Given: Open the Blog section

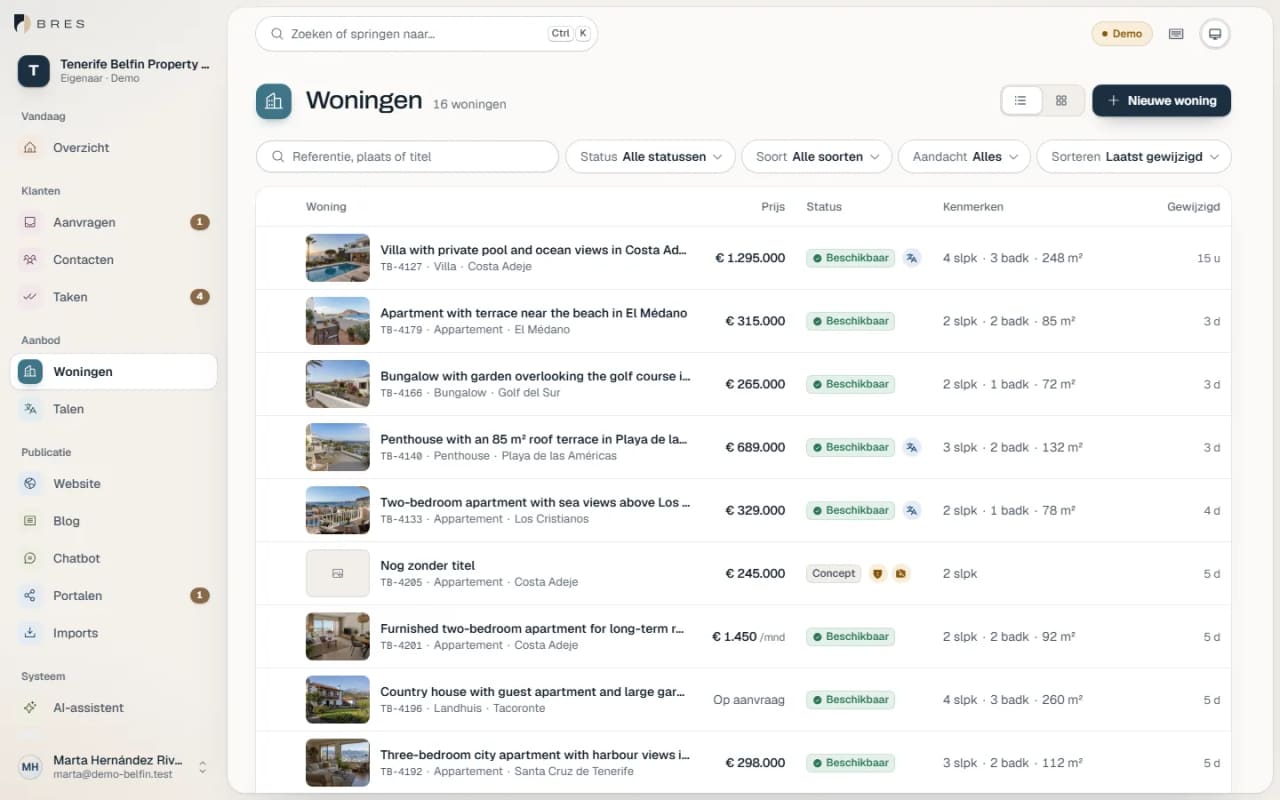Looking at the screenshot, I should pyautogui.click(x=113, y=521).
